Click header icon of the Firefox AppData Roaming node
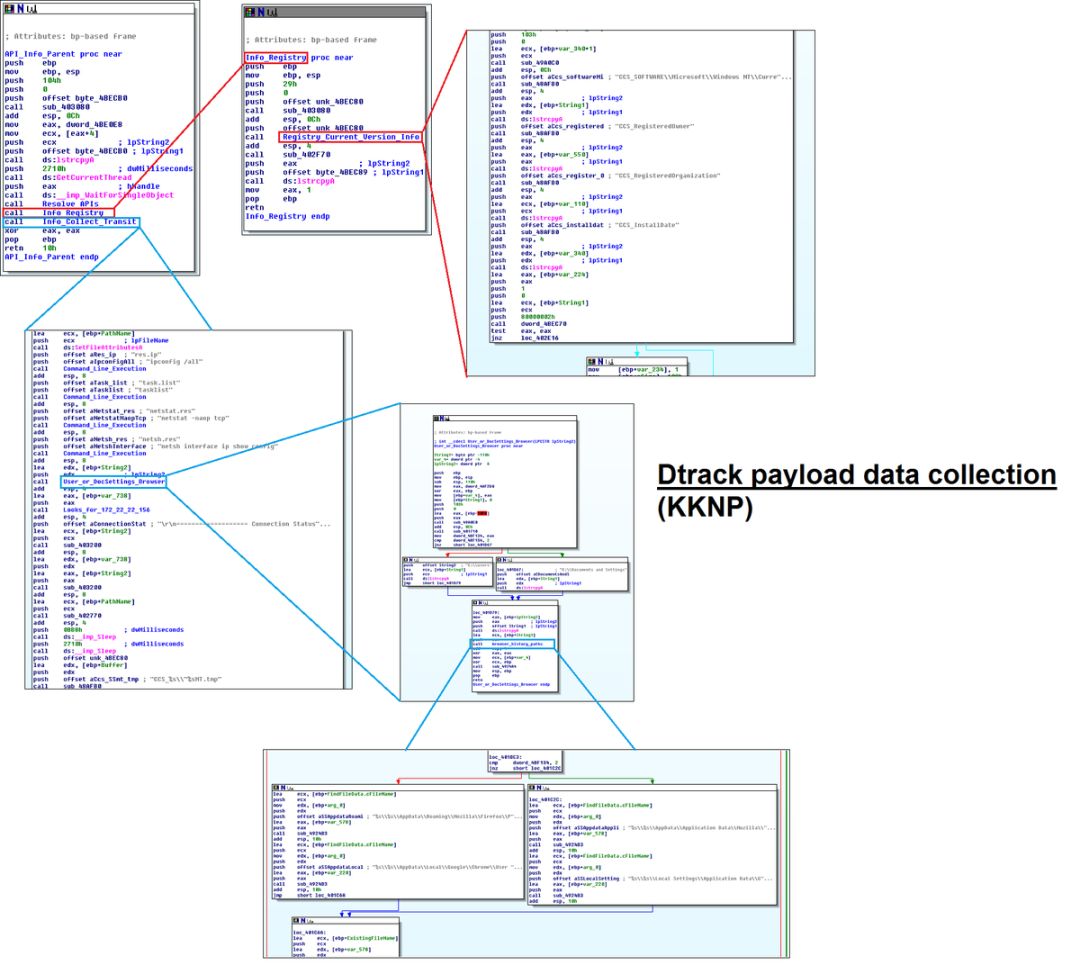Screen dimensions: 1080x974 pos(282,787)
